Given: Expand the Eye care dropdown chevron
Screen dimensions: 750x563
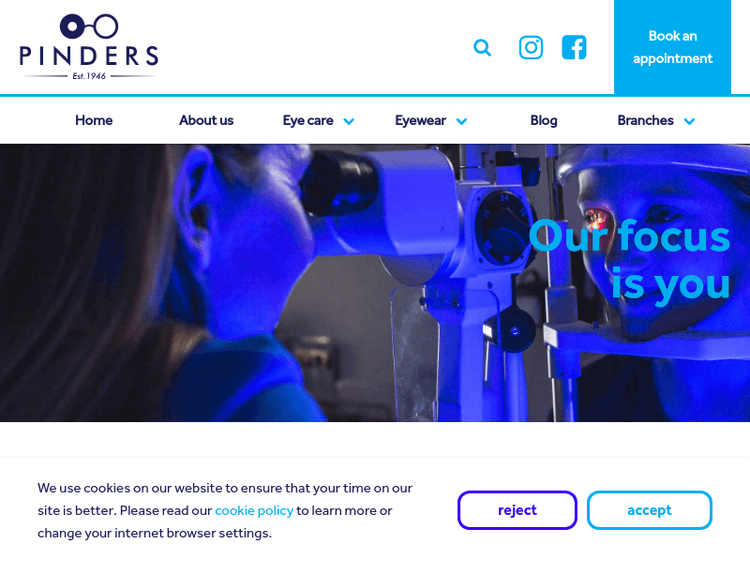Looking at the screenshot, I should point(349,121).
